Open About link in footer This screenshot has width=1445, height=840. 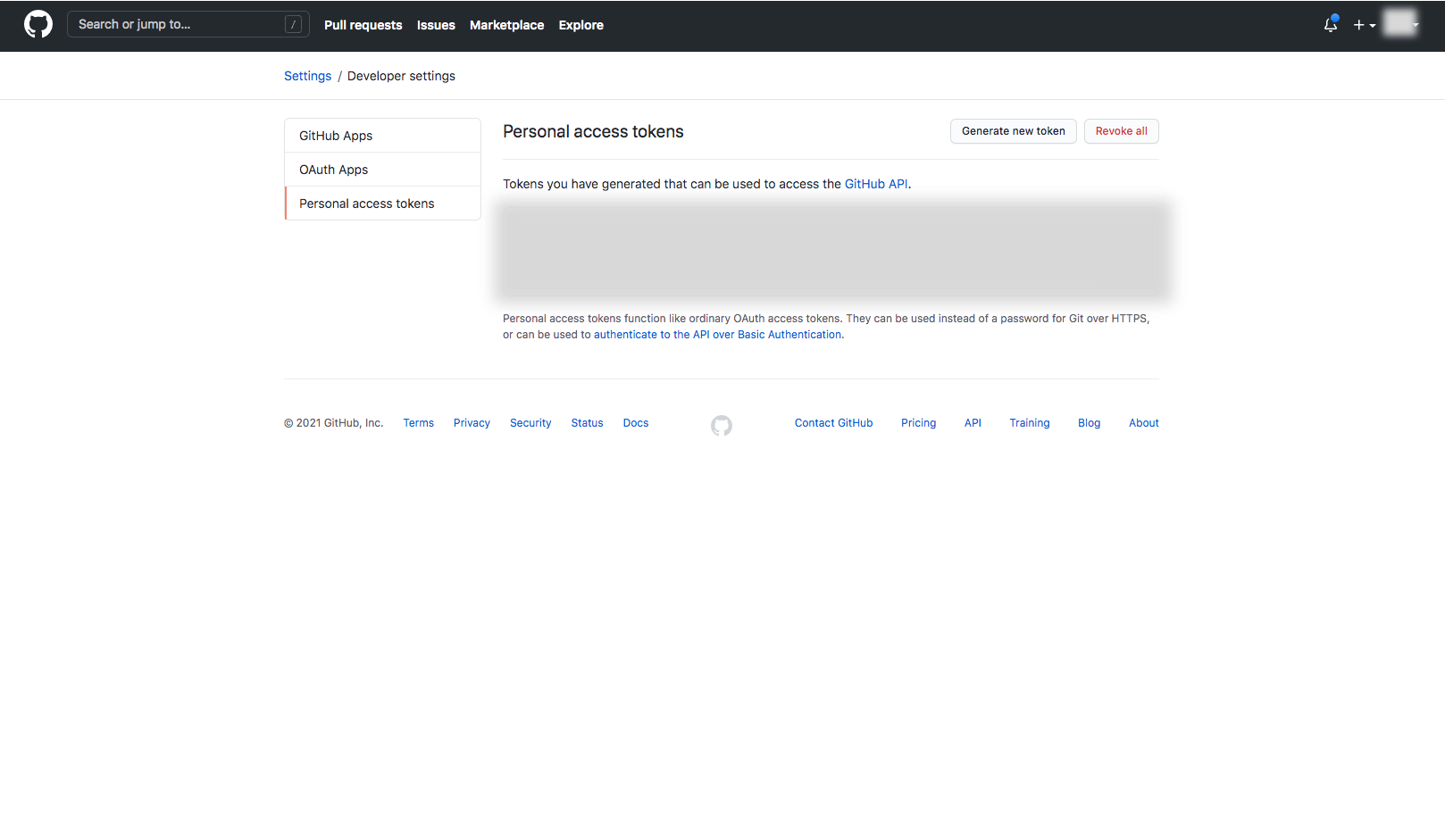(x=1143, y=423)
